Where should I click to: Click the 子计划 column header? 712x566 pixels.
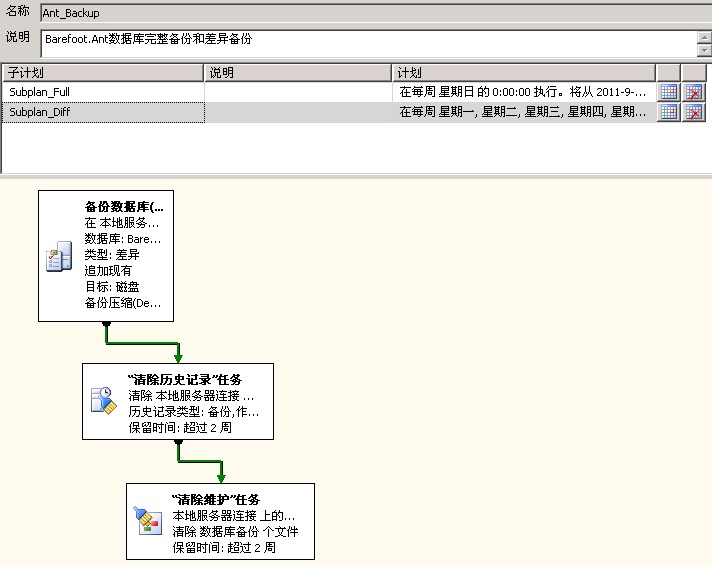(102, 73)
